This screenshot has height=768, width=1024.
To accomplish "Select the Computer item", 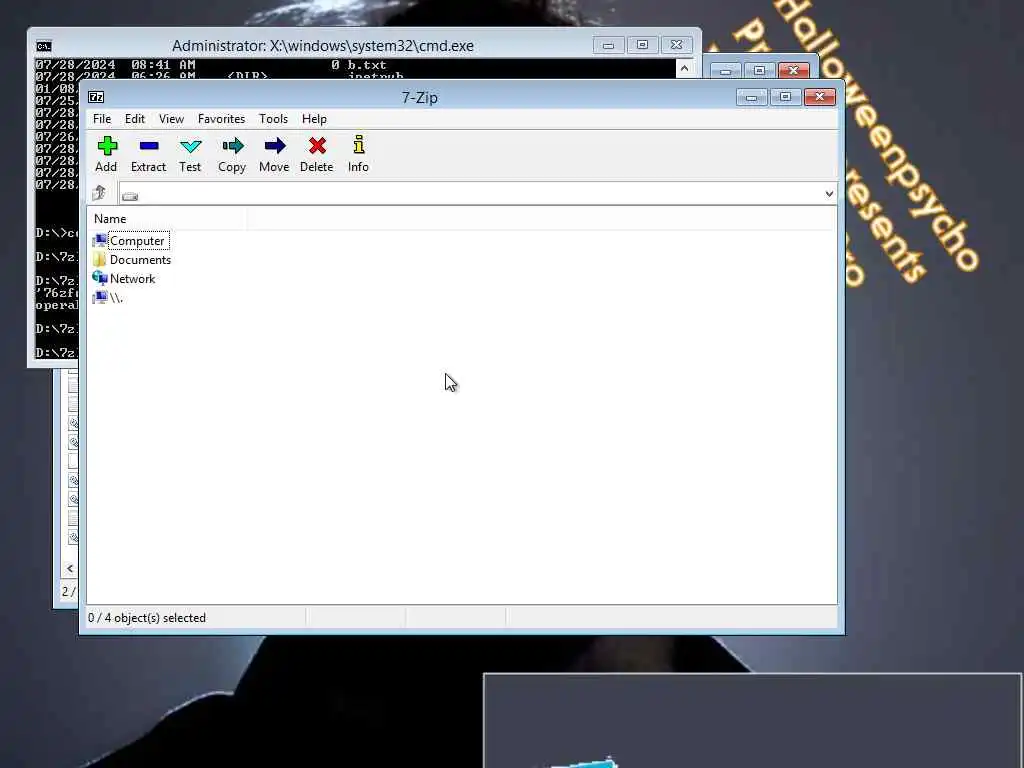I will click(137, 241).
